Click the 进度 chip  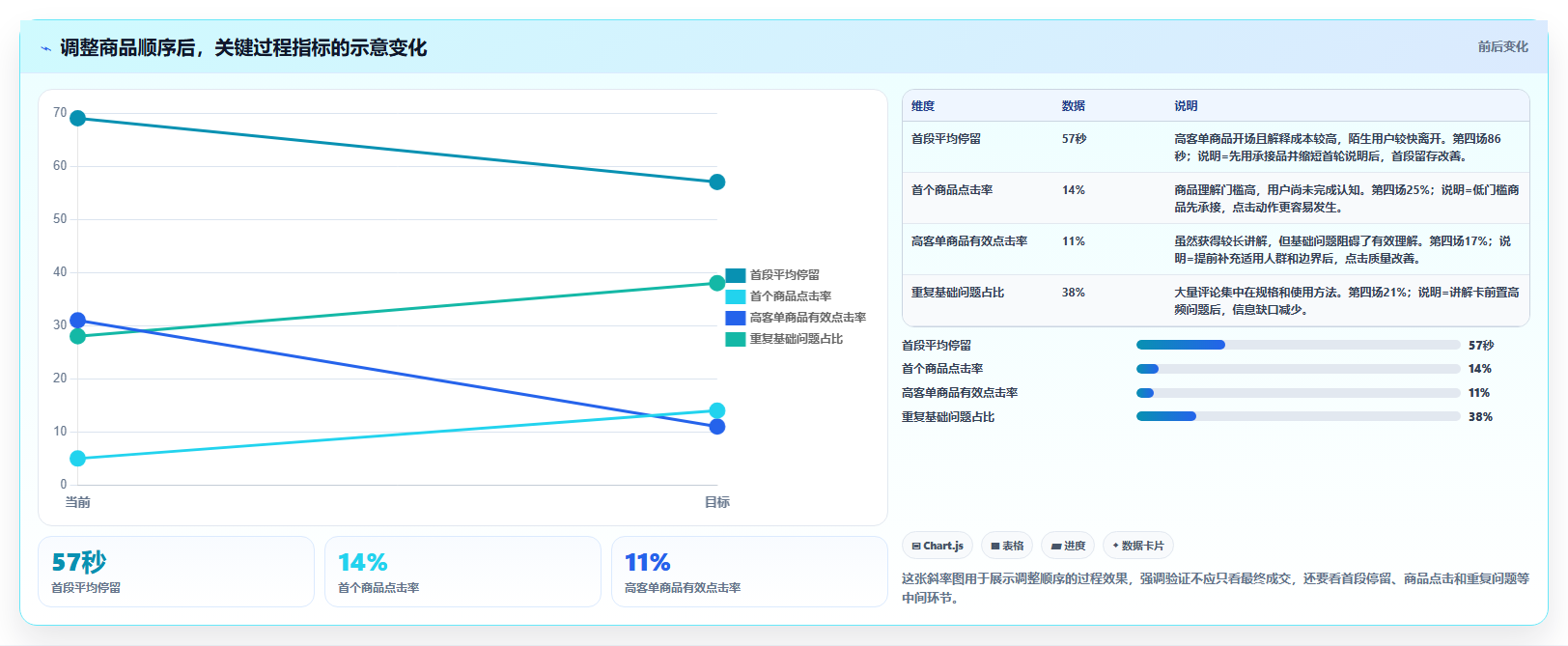[1068, 546]
